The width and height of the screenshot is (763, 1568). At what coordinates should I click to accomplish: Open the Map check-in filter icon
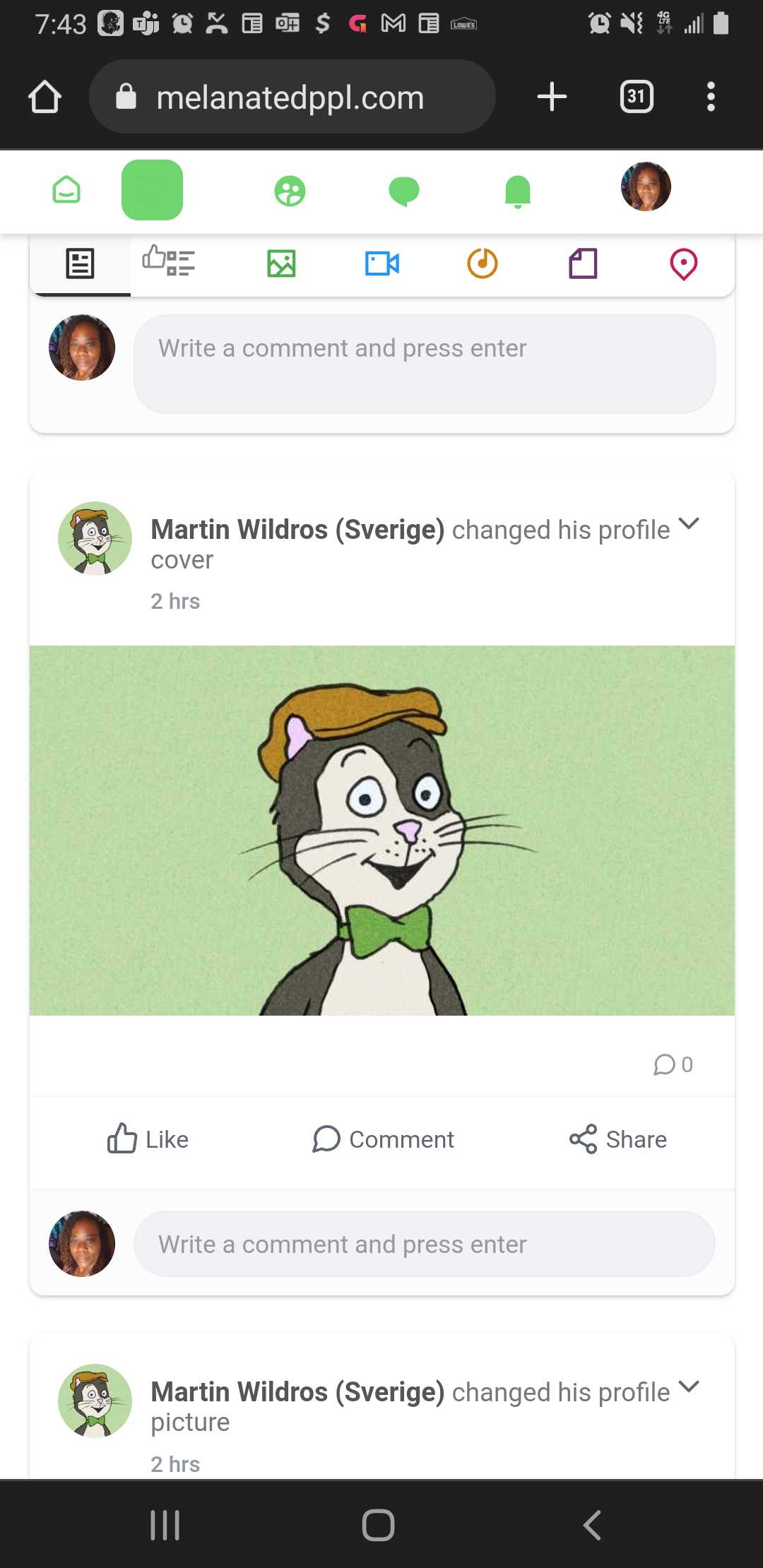[x=683, y=263]
